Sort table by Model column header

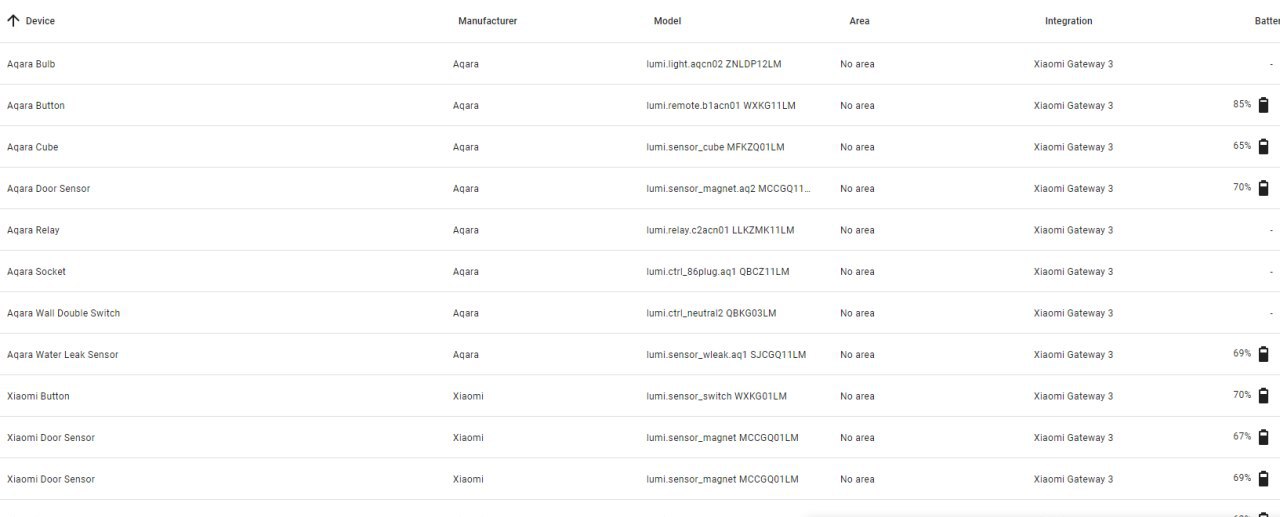[667, 21]
